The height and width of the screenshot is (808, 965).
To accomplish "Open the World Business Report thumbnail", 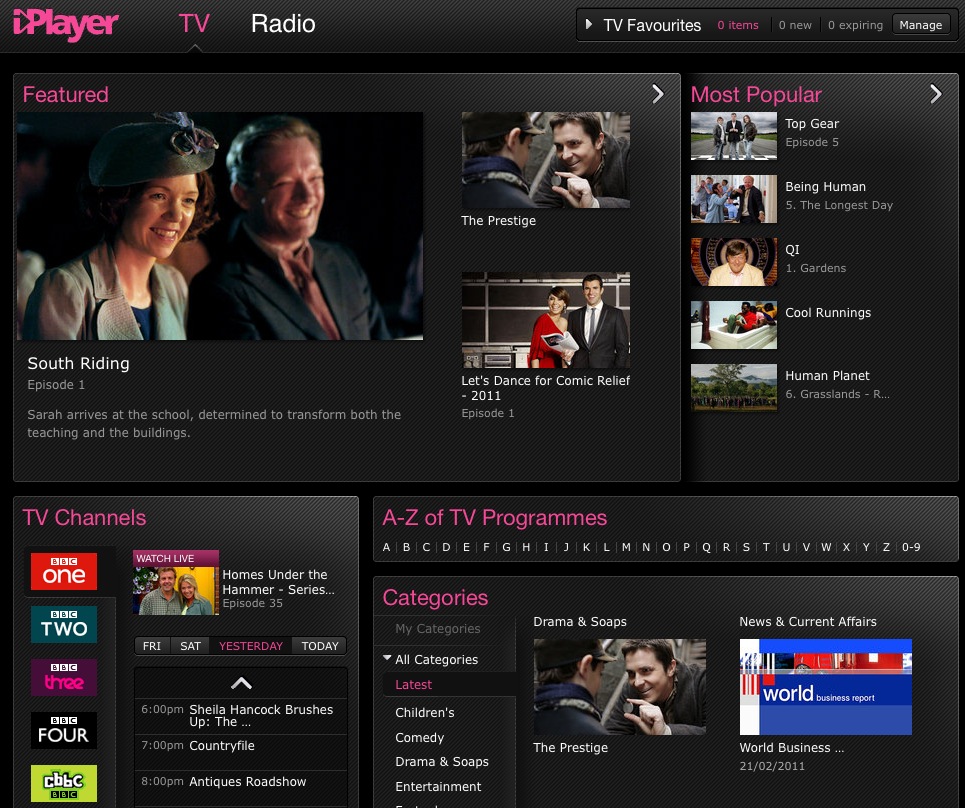I will point(825,687).
